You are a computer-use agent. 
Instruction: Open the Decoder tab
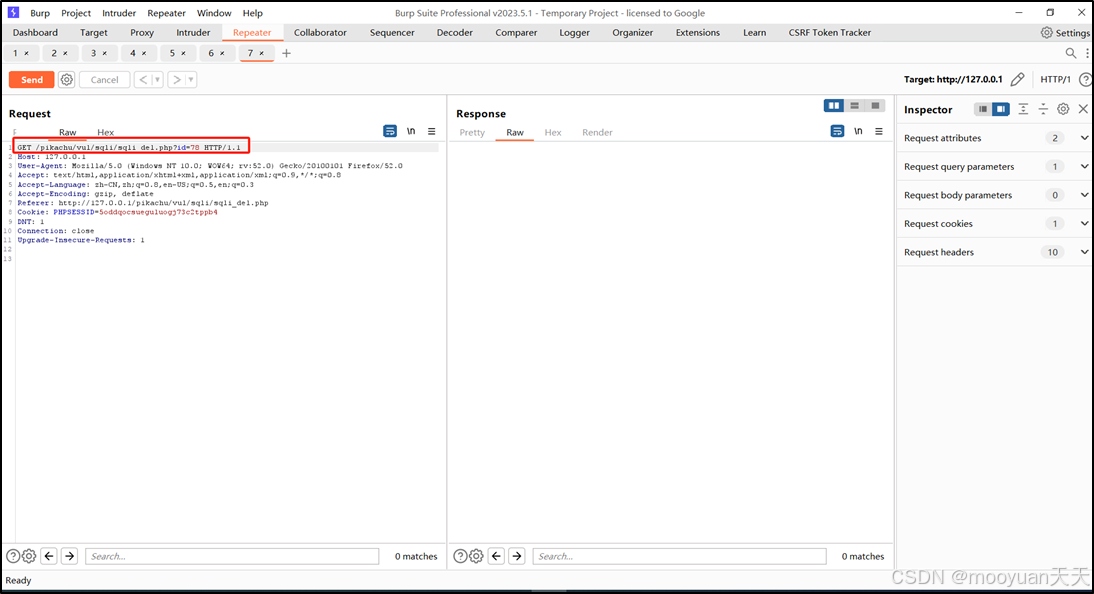point(454,33)
